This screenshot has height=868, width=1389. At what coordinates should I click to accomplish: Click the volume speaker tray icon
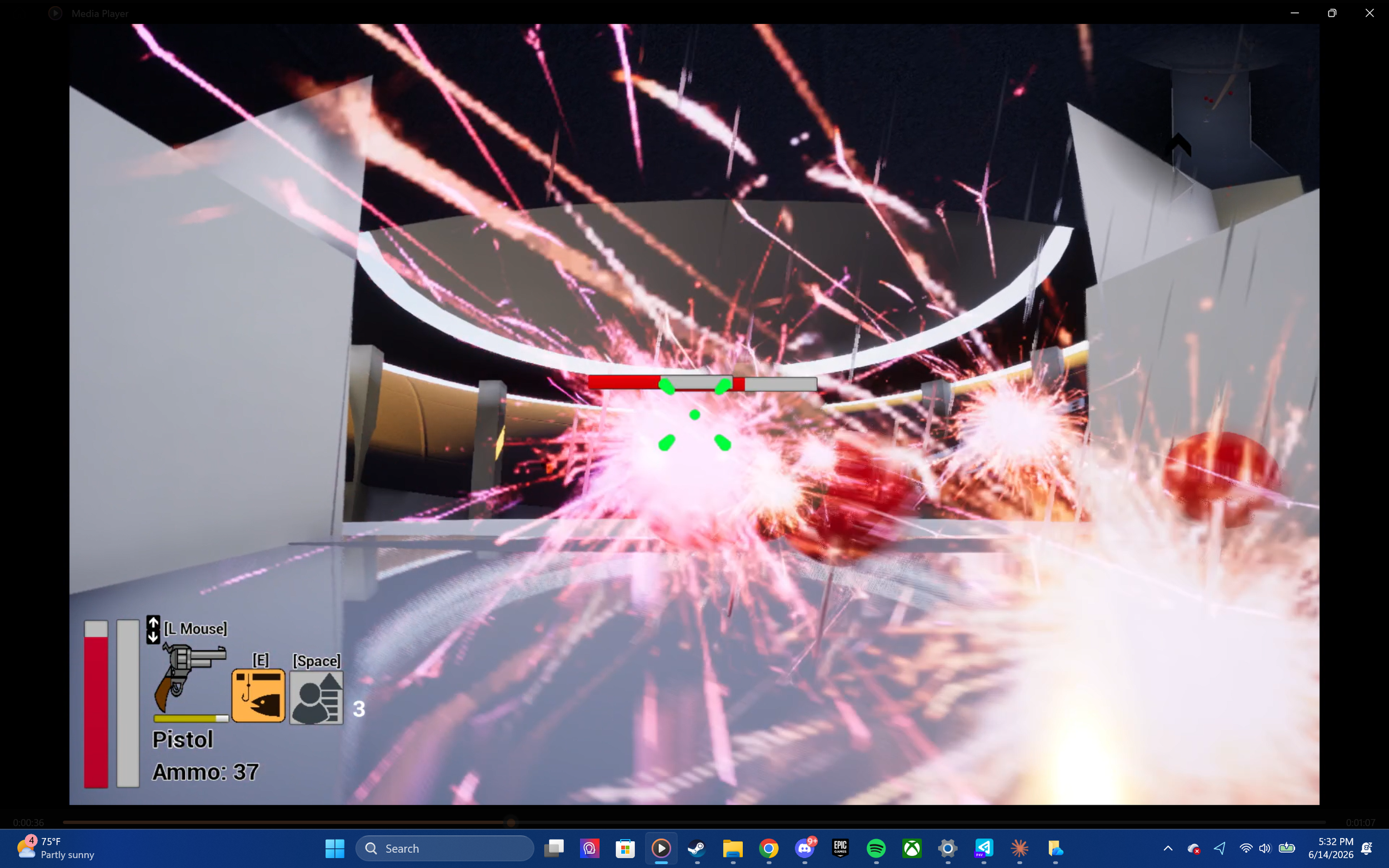pyautogui.click(x=1265, y=848)
